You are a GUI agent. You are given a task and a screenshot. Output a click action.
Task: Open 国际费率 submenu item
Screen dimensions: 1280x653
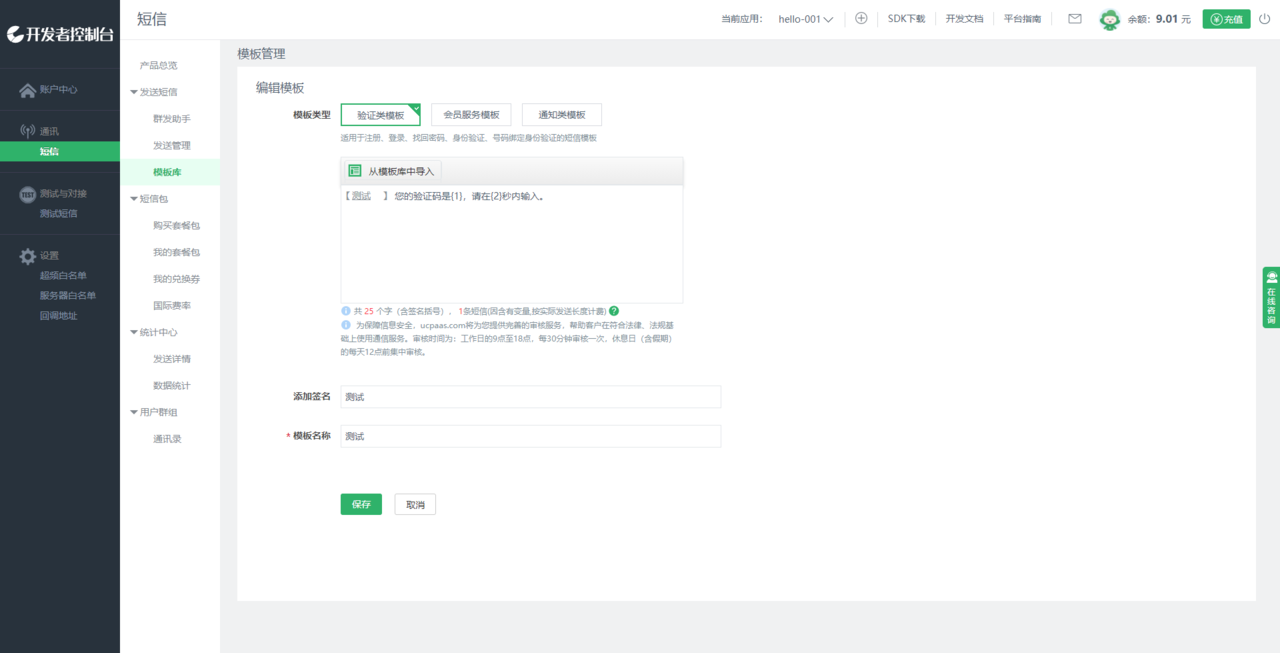tap(171, 306)
